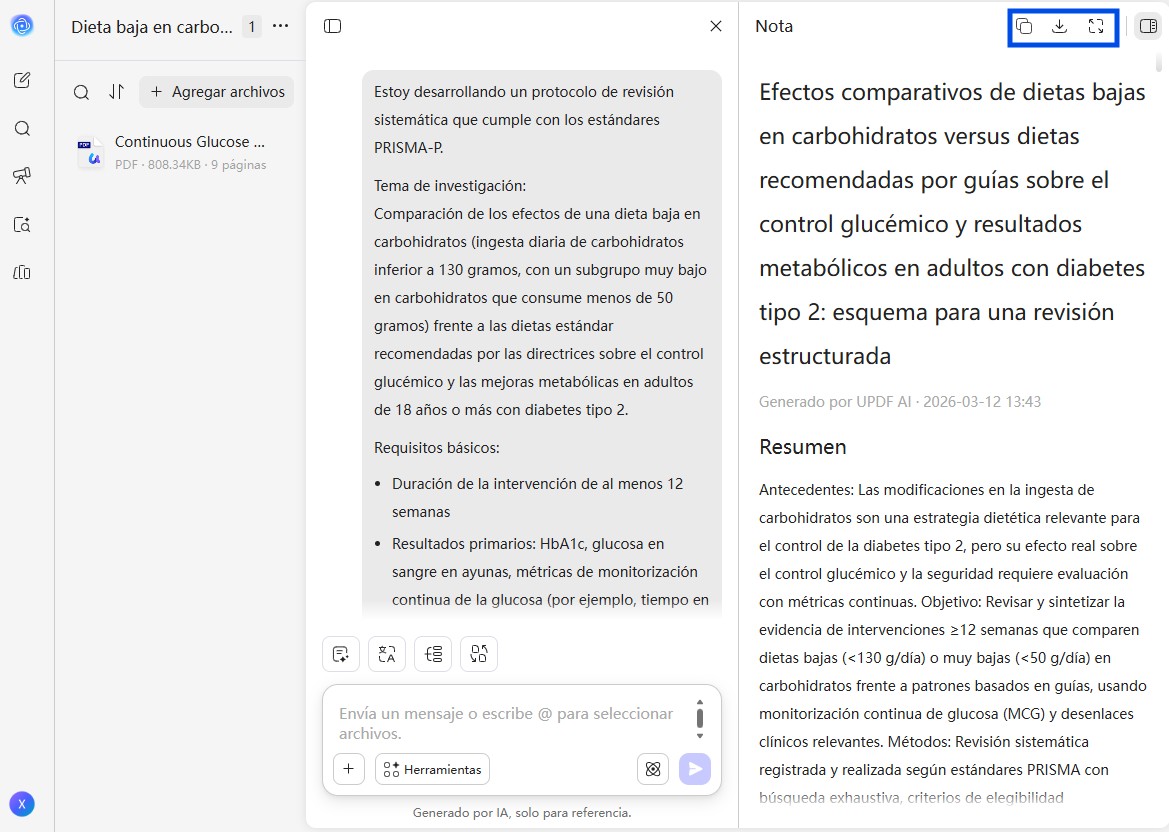The image size is (1169, 832).
Task: Select the summarize document quick action icon
Action: pos(340,653)
